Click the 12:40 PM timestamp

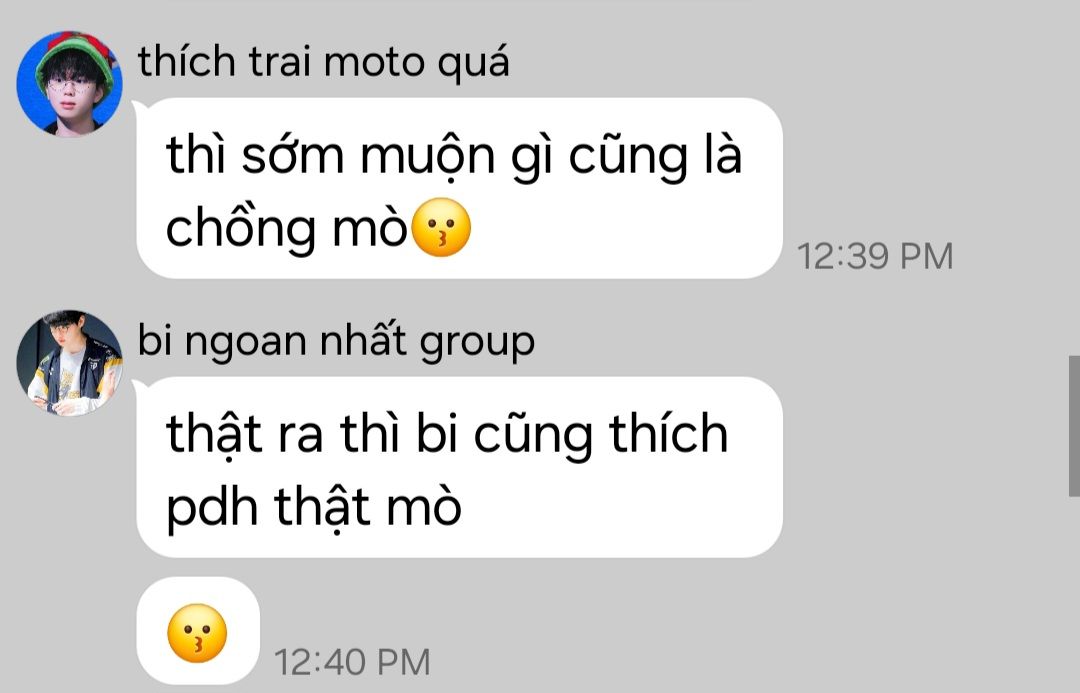[352, 663]
